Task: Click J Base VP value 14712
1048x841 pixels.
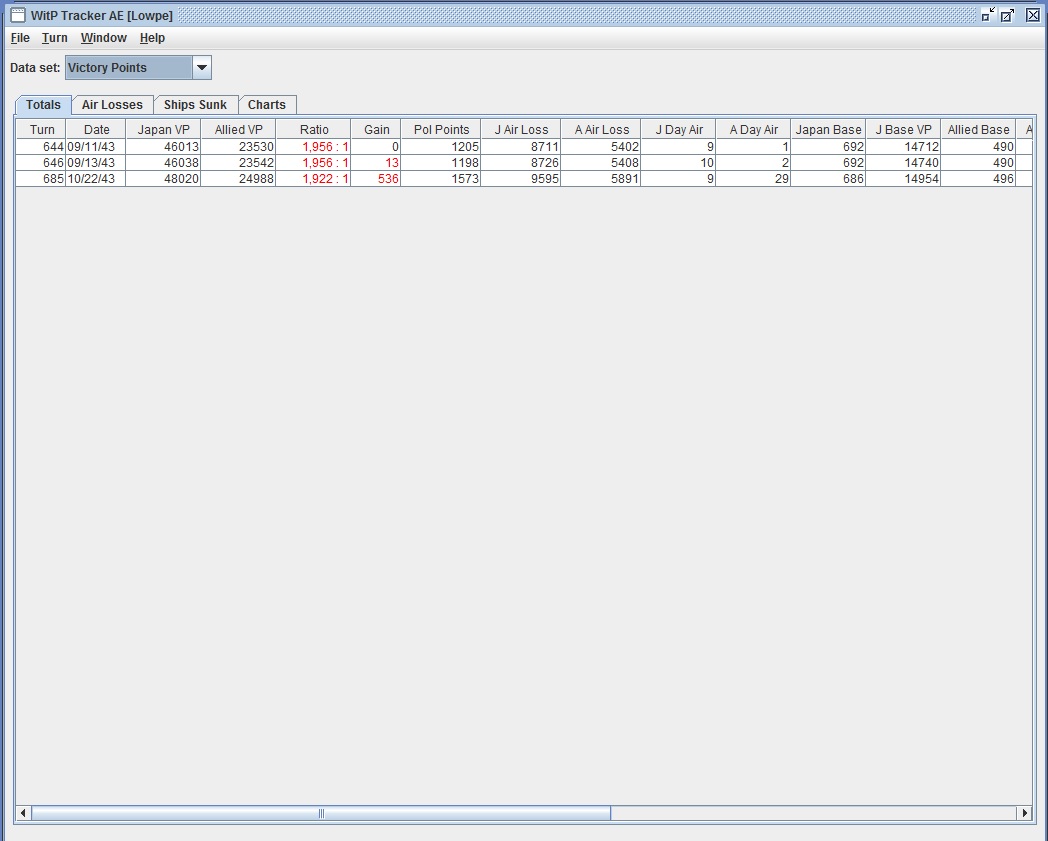Action: point(903,146)
